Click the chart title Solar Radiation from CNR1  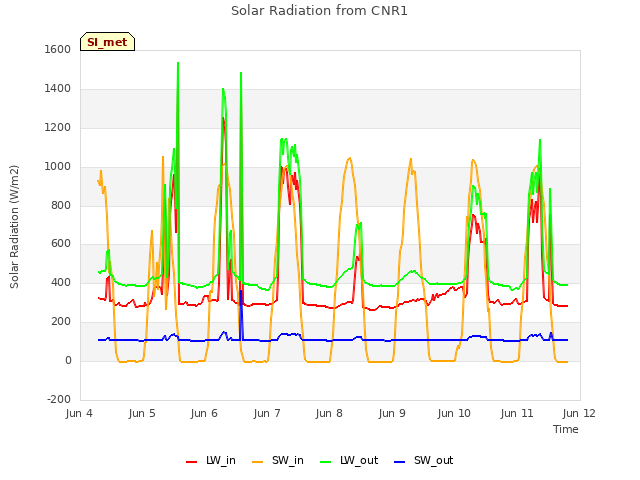pos(319,11)
